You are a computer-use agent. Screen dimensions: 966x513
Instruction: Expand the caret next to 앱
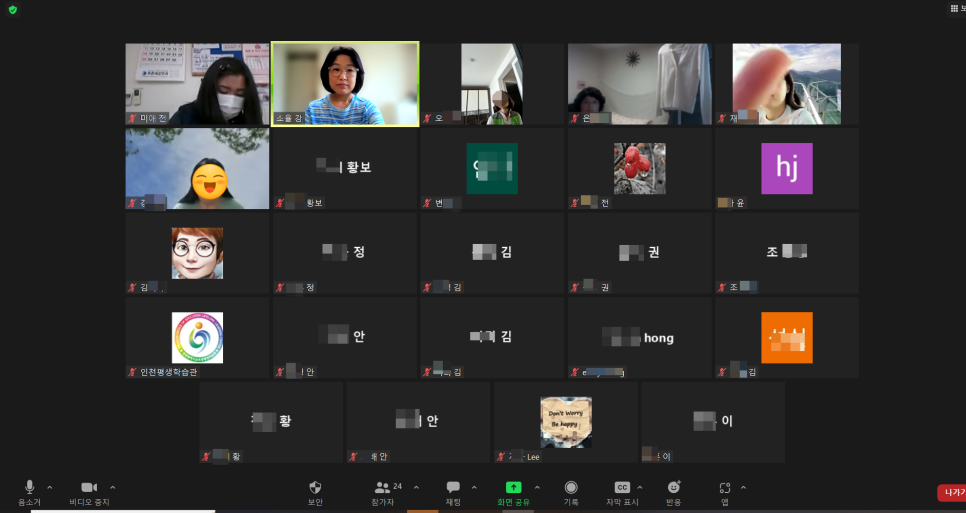pos(744,488)
